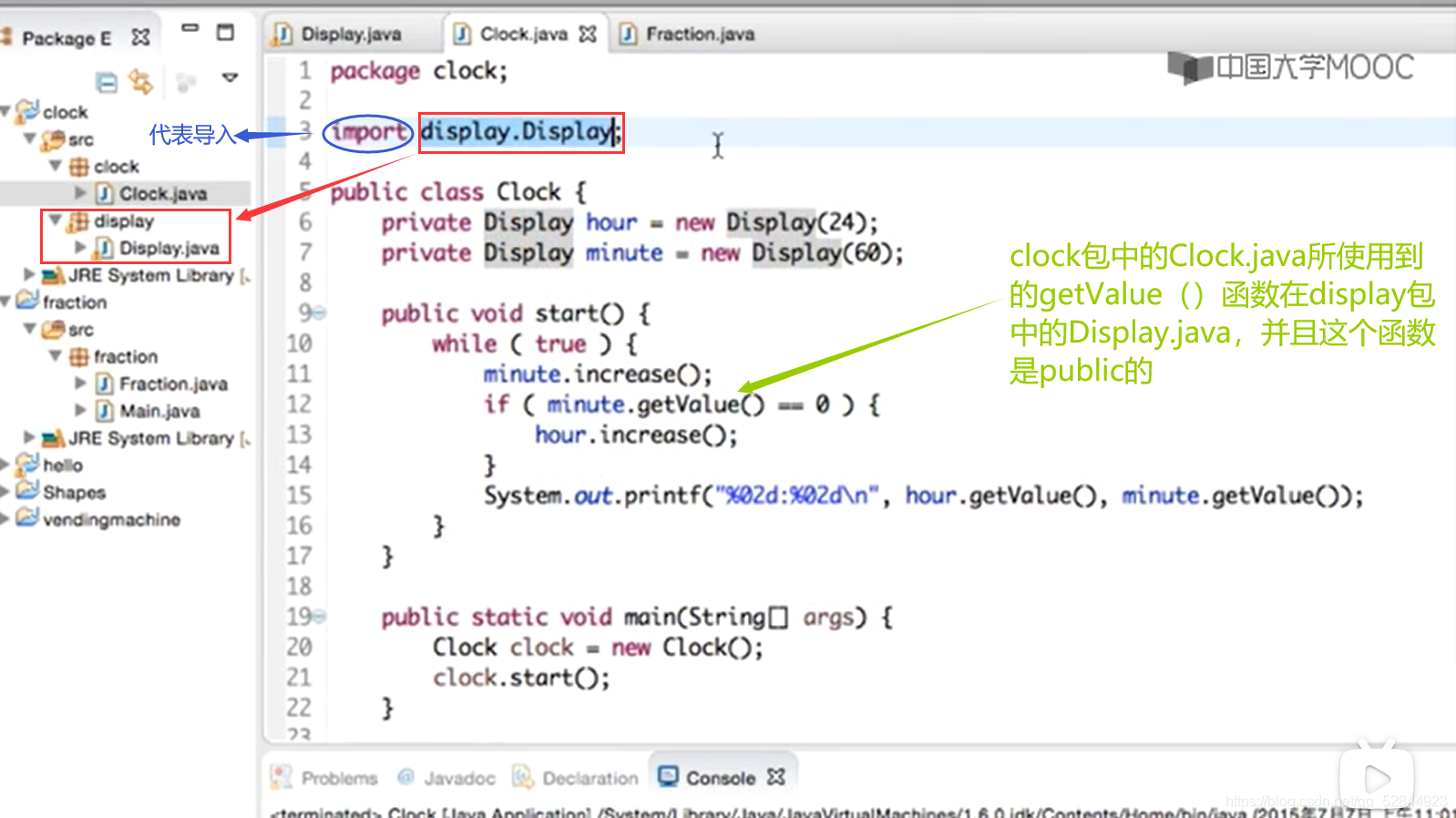Collapse the src folder under clock project
Image resolution: width=1456 pixels, height=818 pixels.
(x=30, y=138)
